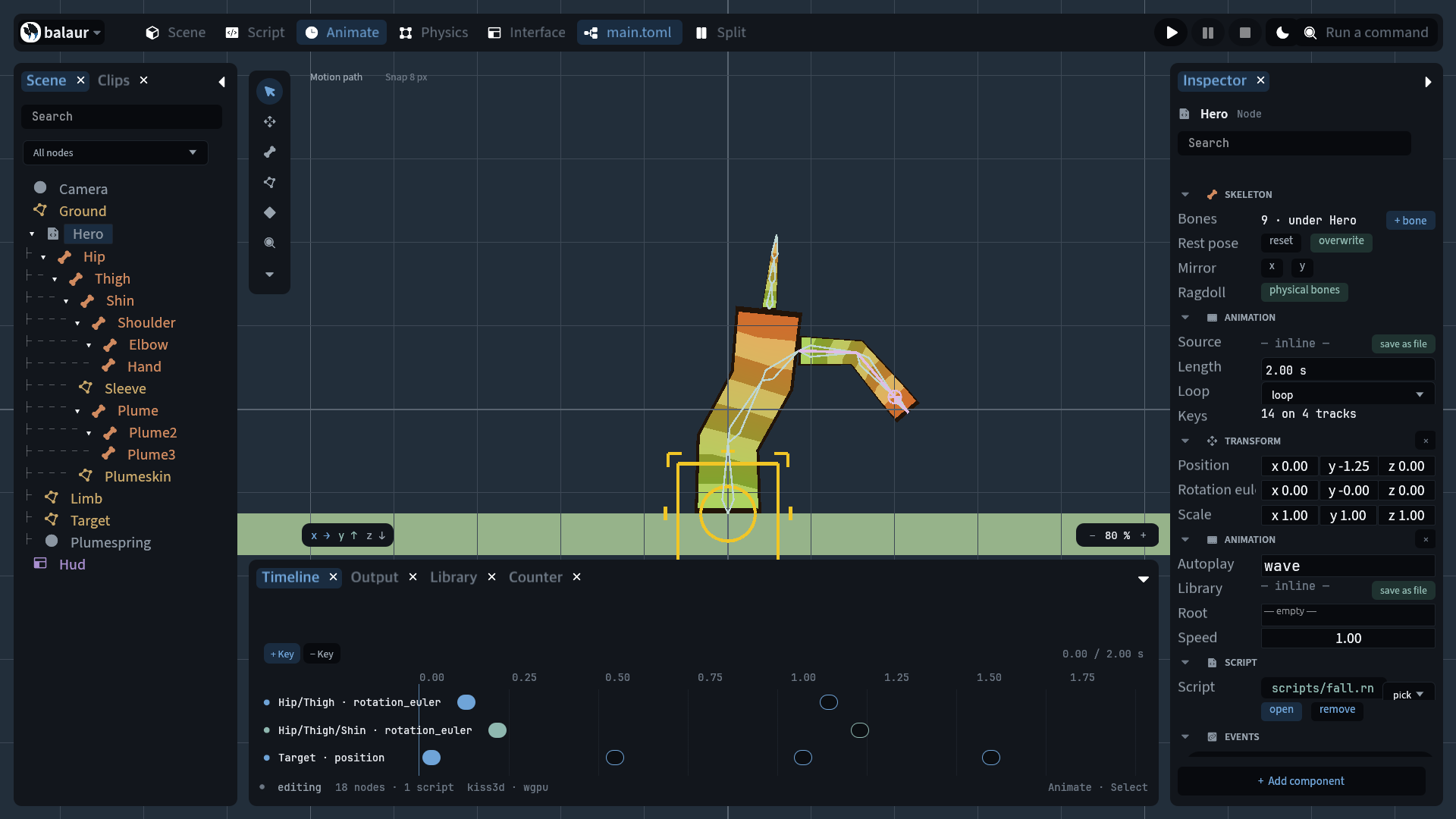The width and height of the screenshot is (1456, 819).
Task: Select the move tool in viewport toolbar
Action: [x=269, y=121]
